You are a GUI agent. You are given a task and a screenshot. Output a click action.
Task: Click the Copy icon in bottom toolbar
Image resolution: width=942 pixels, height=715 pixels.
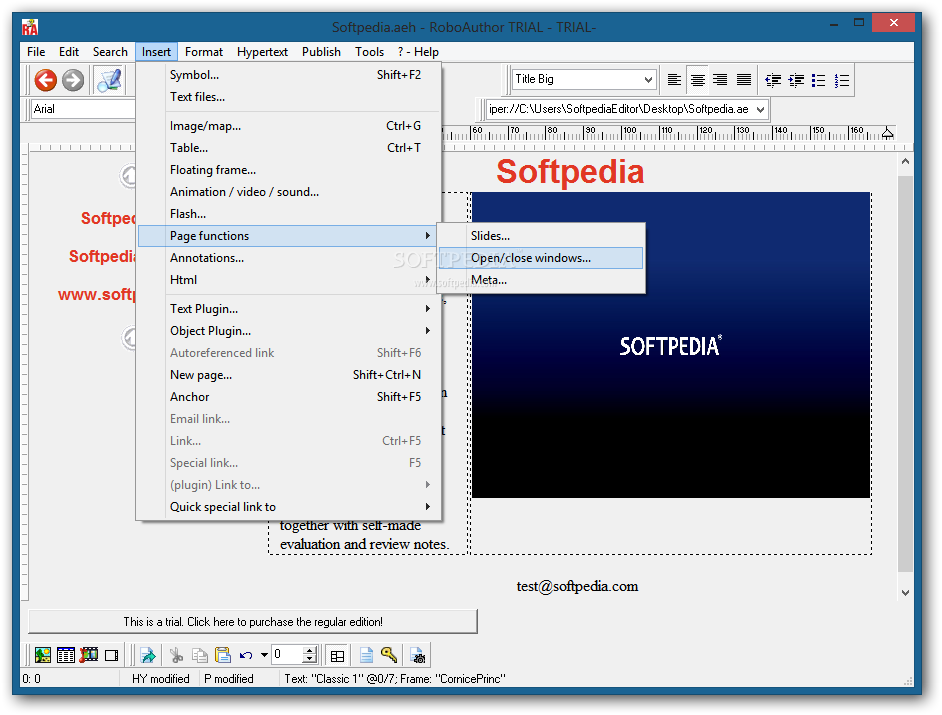pos(199,655)
